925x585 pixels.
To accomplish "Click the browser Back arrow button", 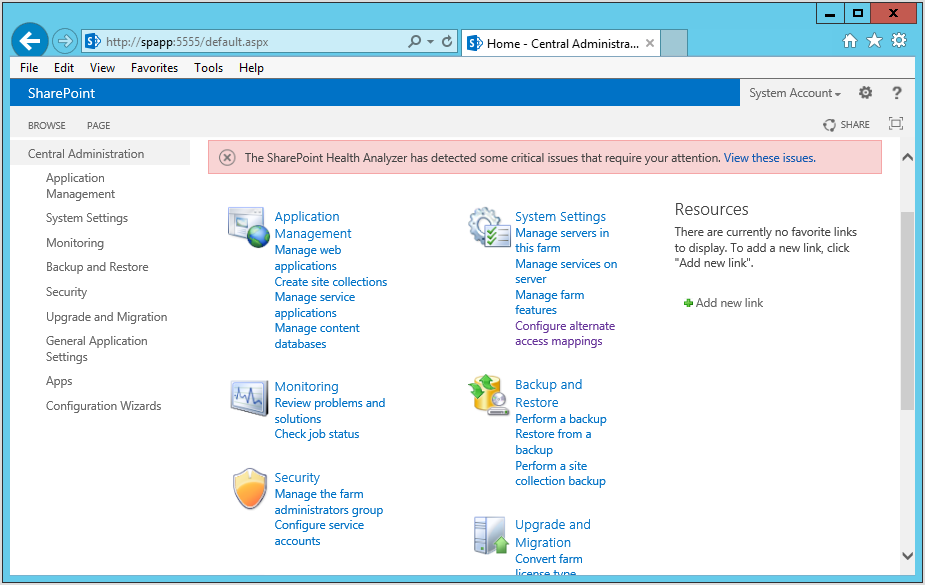I will click(x=29, y=41).
